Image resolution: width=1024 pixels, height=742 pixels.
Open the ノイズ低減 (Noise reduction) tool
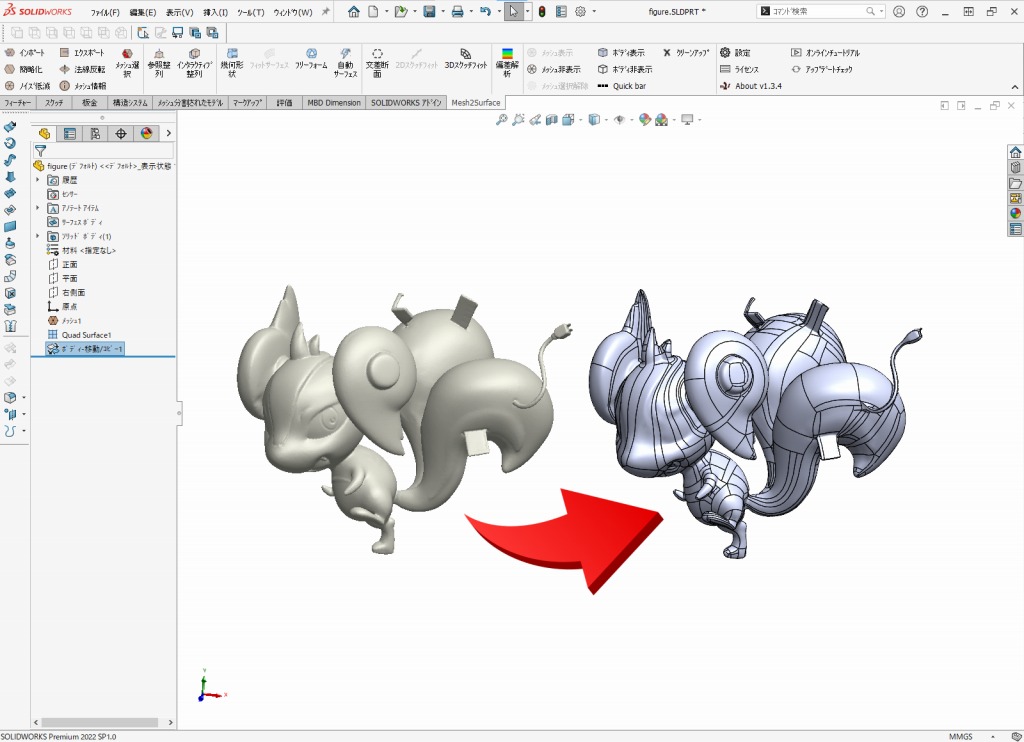27,86
